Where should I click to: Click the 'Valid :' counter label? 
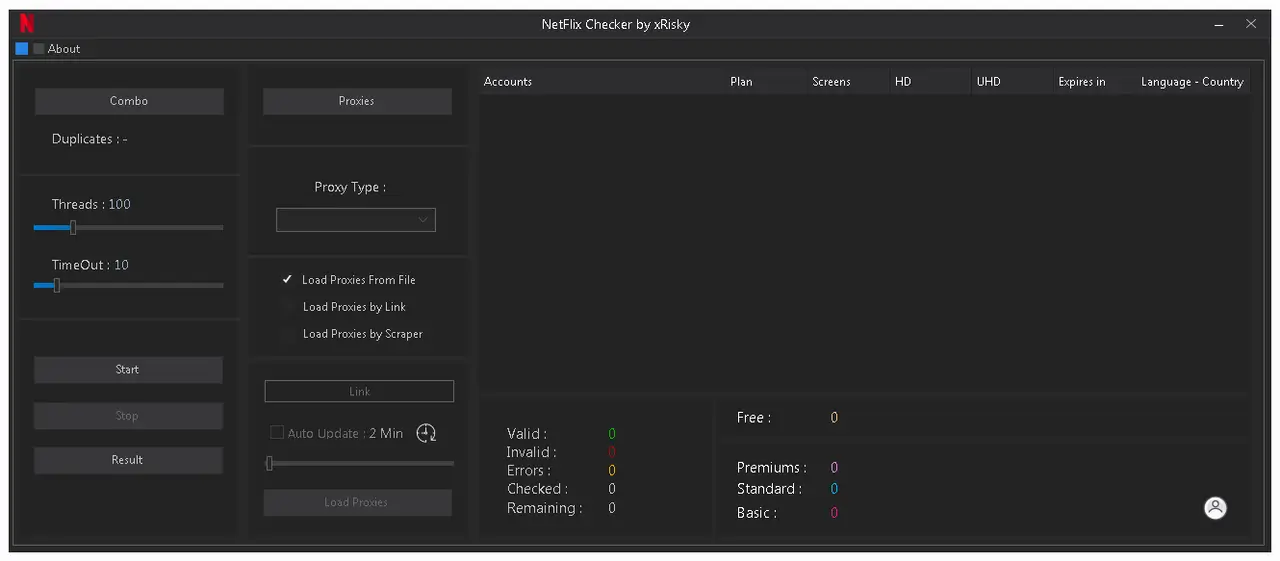click(x=527, y=434)
